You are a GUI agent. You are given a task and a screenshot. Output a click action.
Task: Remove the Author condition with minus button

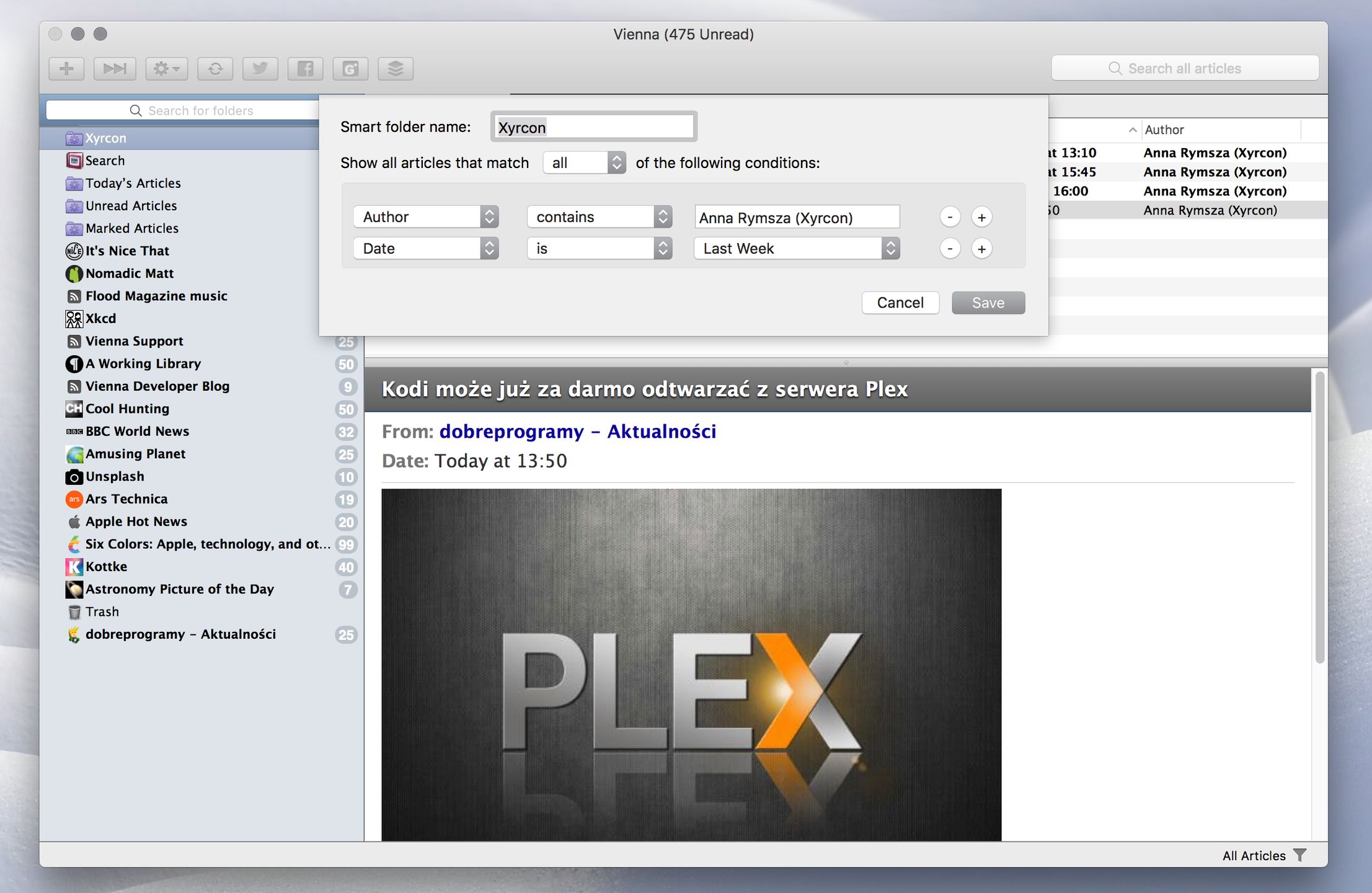[x=950, y=217]
